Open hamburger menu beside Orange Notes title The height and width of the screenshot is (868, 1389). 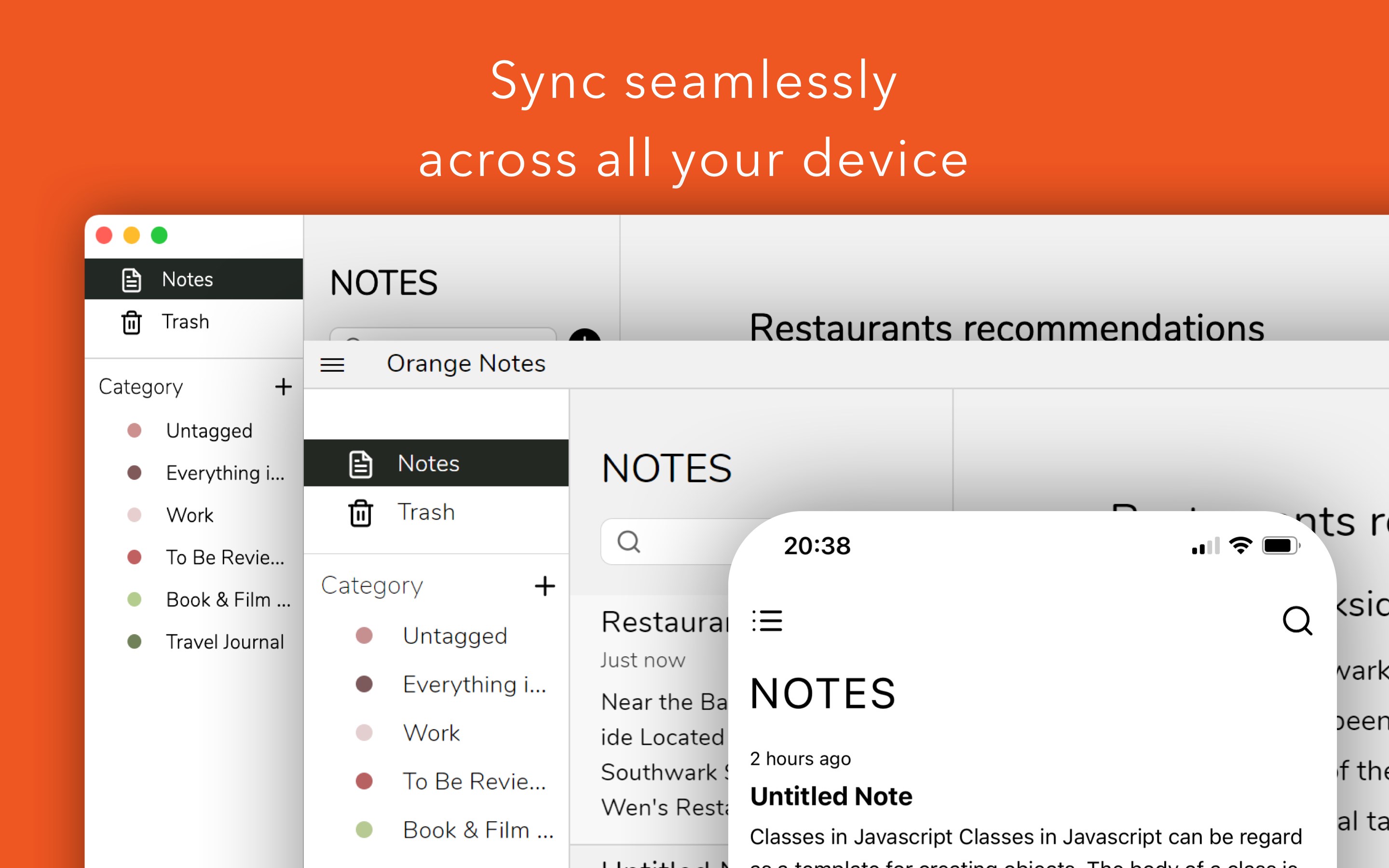click(x=332, y=365)
